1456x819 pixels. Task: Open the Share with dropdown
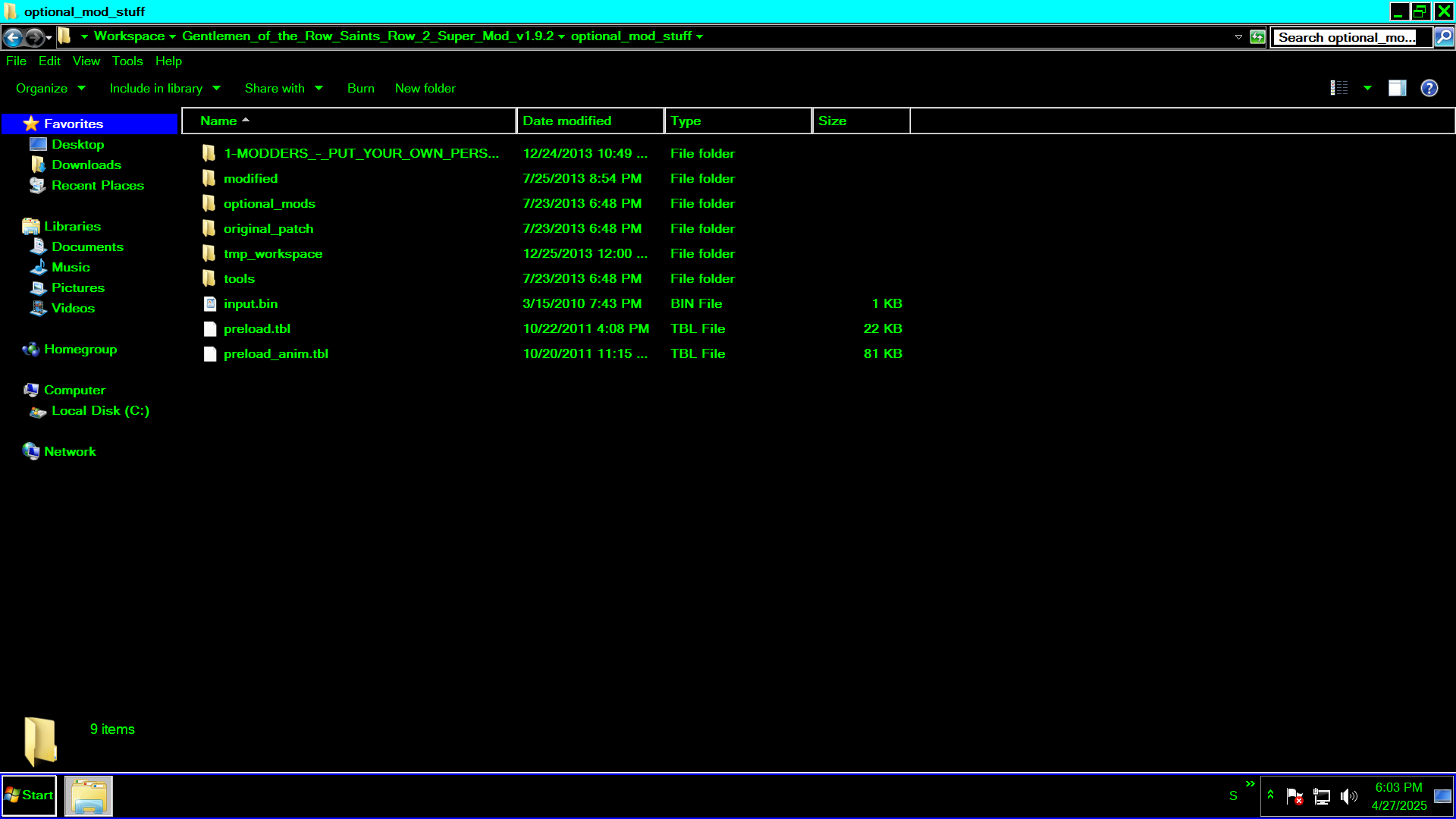[284, 89]
